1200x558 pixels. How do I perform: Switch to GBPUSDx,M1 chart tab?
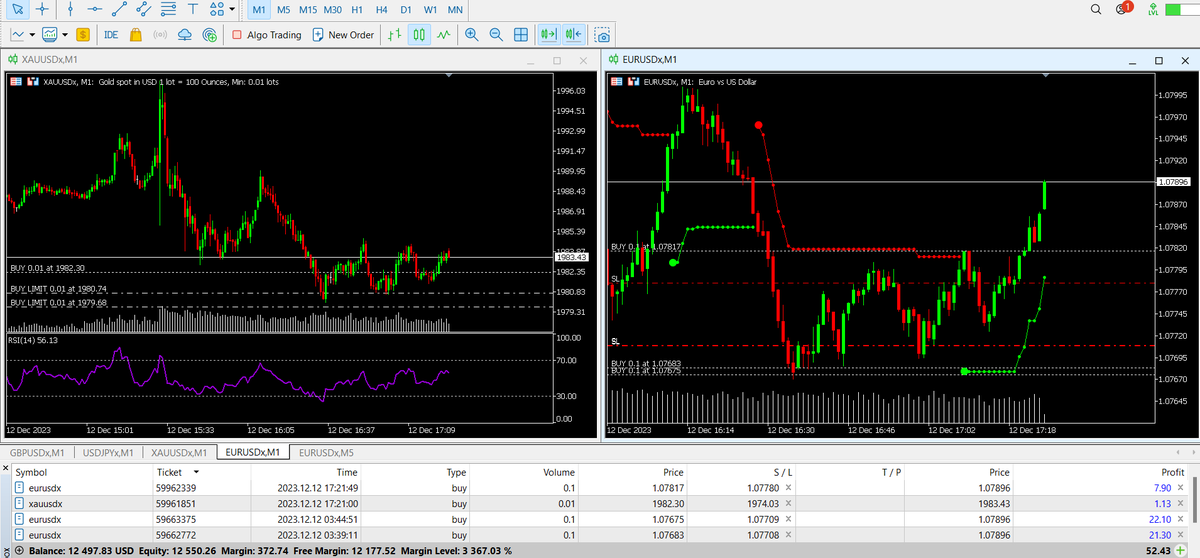click(x=37, y=453)
